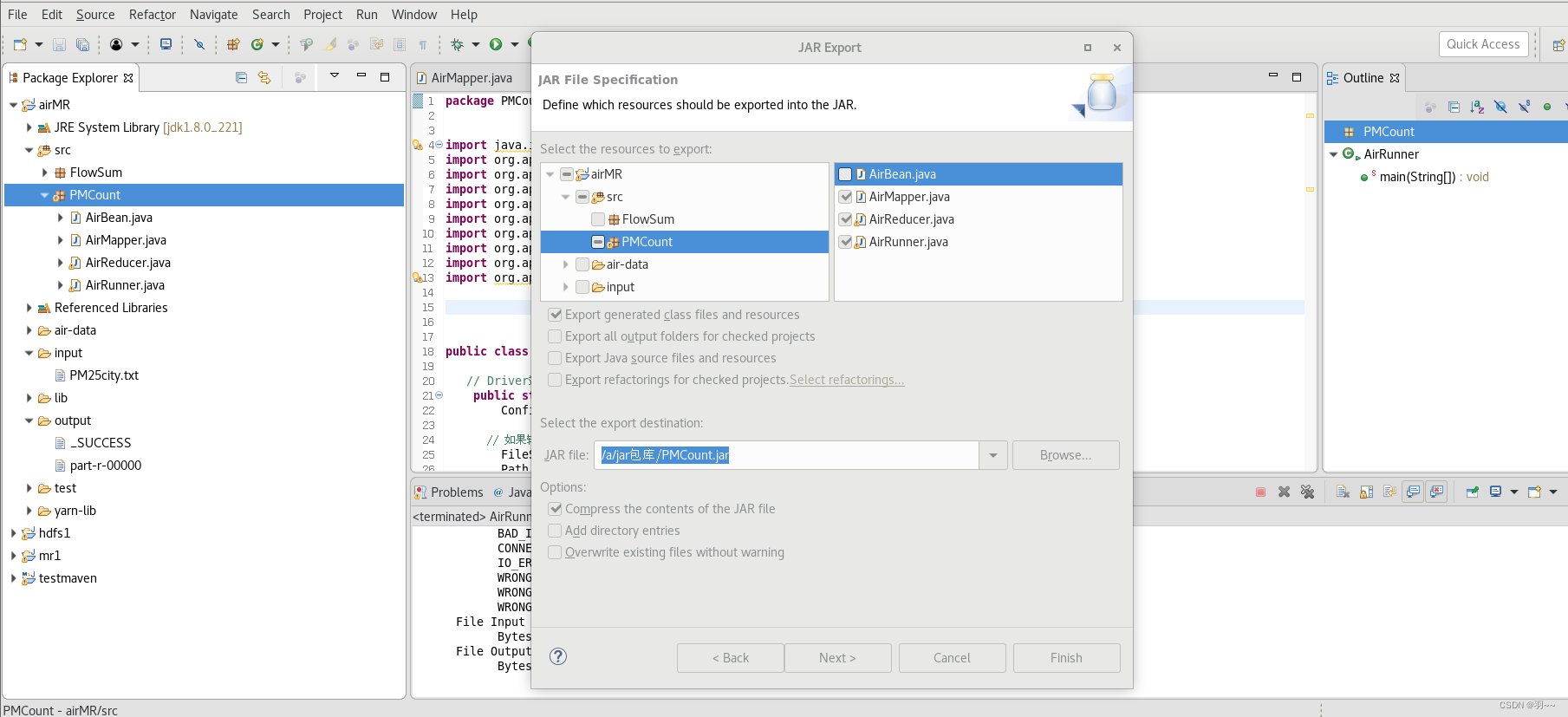1568x717 pixels.
Task: Uncheck AirRunner.java in export file list
Action: (845, 242)
